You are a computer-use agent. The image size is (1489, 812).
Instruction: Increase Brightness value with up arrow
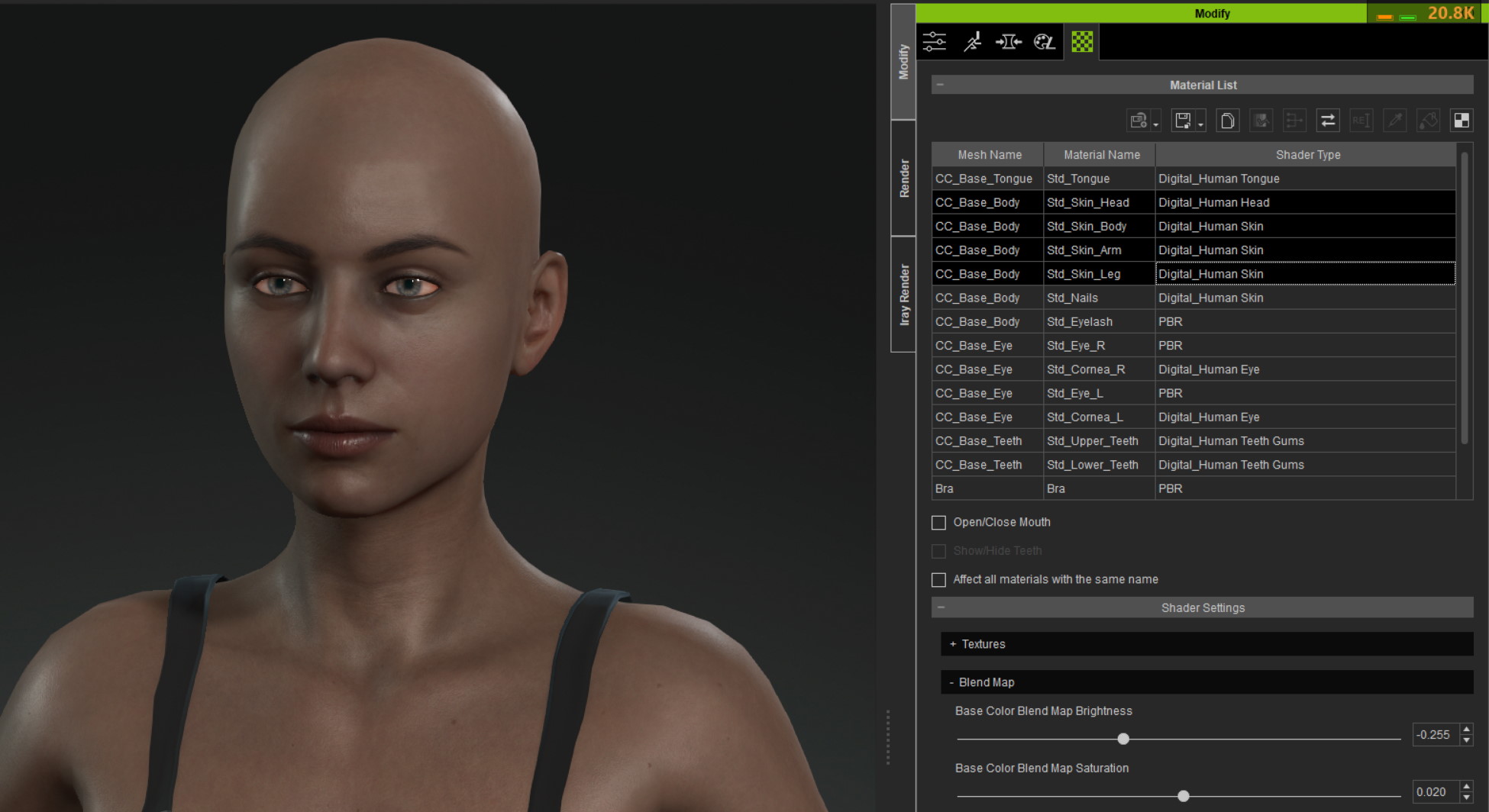pyautogui.click(x=1466, y=729)
